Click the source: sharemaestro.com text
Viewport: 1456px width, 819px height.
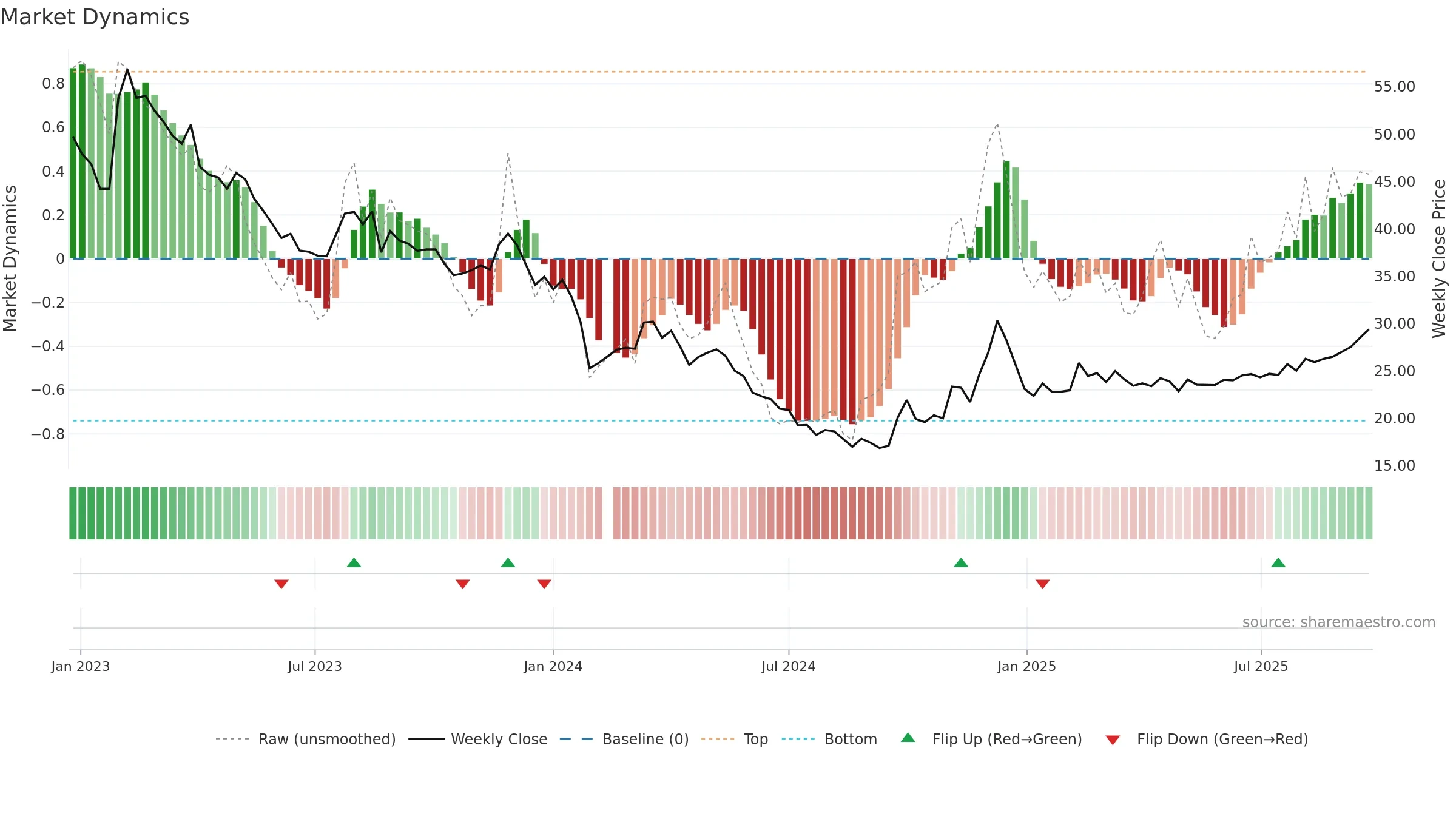pos(1339,622)
